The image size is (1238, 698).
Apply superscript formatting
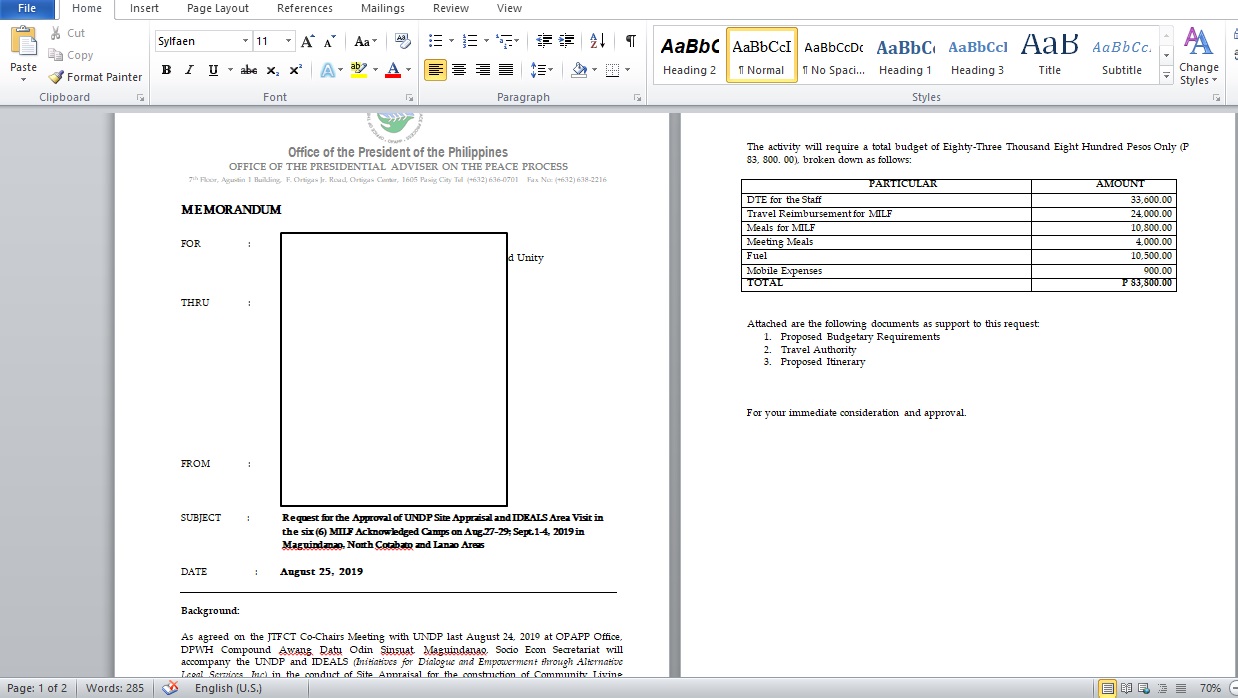[x=296, y=70]
